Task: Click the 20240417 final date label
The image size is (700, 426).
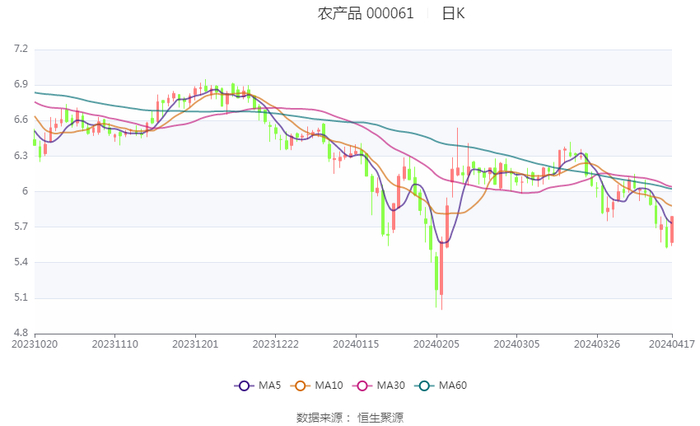Action: coord(670,343)
